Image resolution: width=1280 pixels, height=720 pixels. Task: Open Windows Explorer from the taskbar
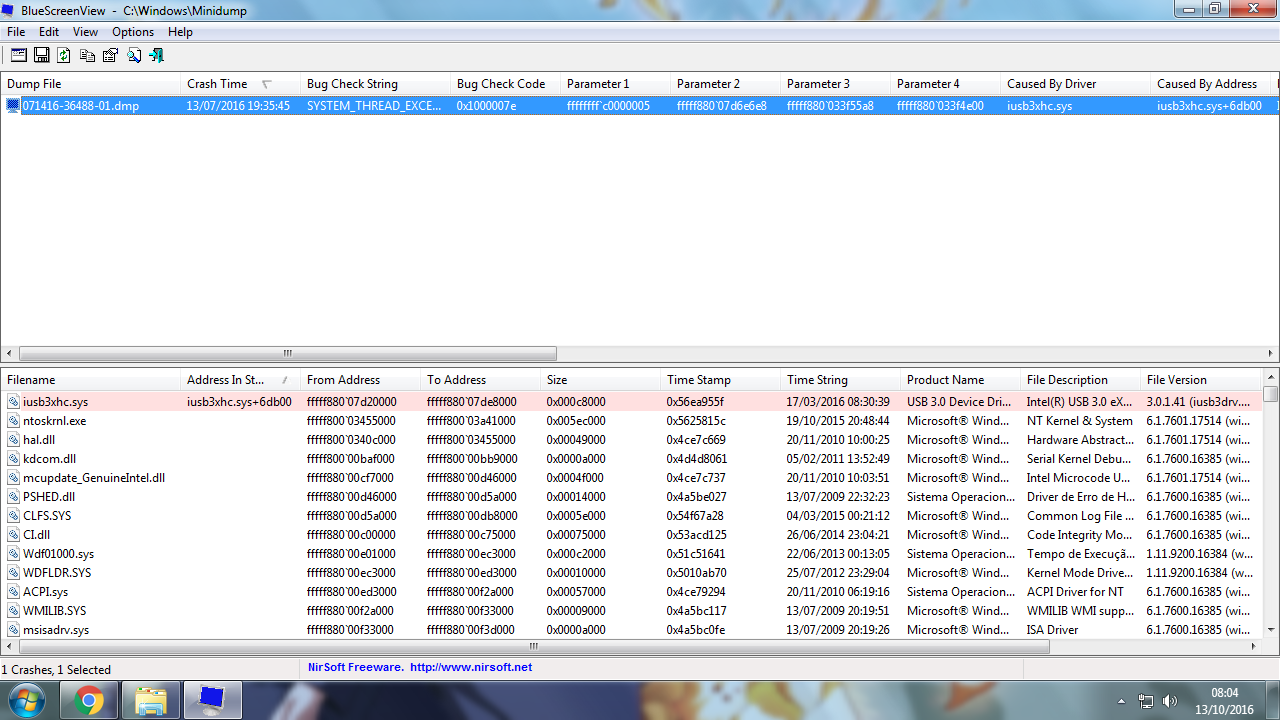click(x=150, y=701)
